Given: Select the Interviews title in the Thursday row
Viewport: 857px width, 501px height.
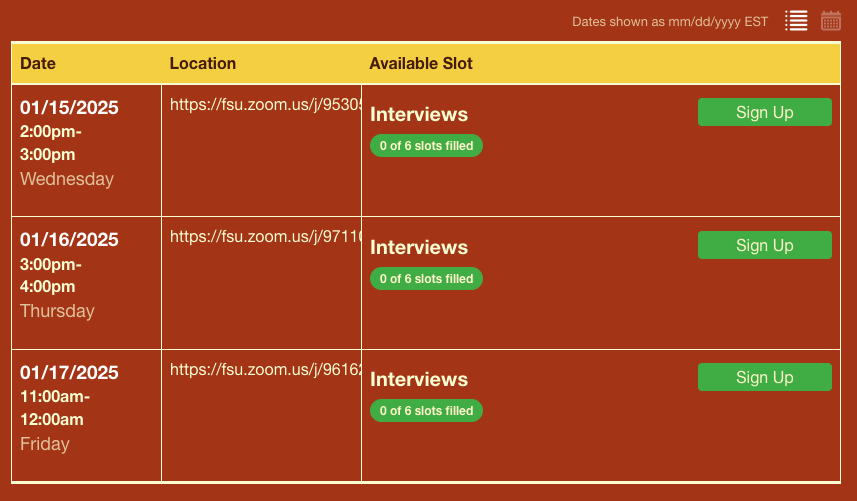Looking at the screenshot, I should [419, 247].
